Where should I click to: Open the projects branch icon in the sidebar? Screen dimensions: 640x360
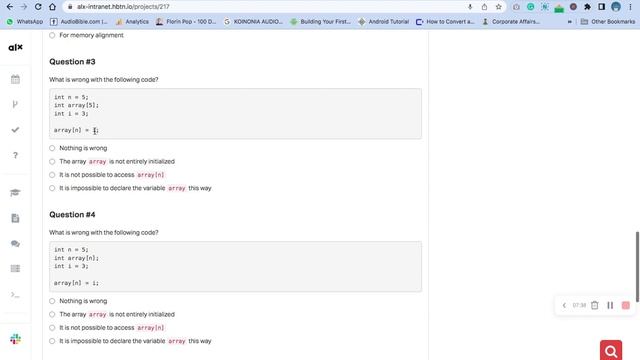(15, 104)
